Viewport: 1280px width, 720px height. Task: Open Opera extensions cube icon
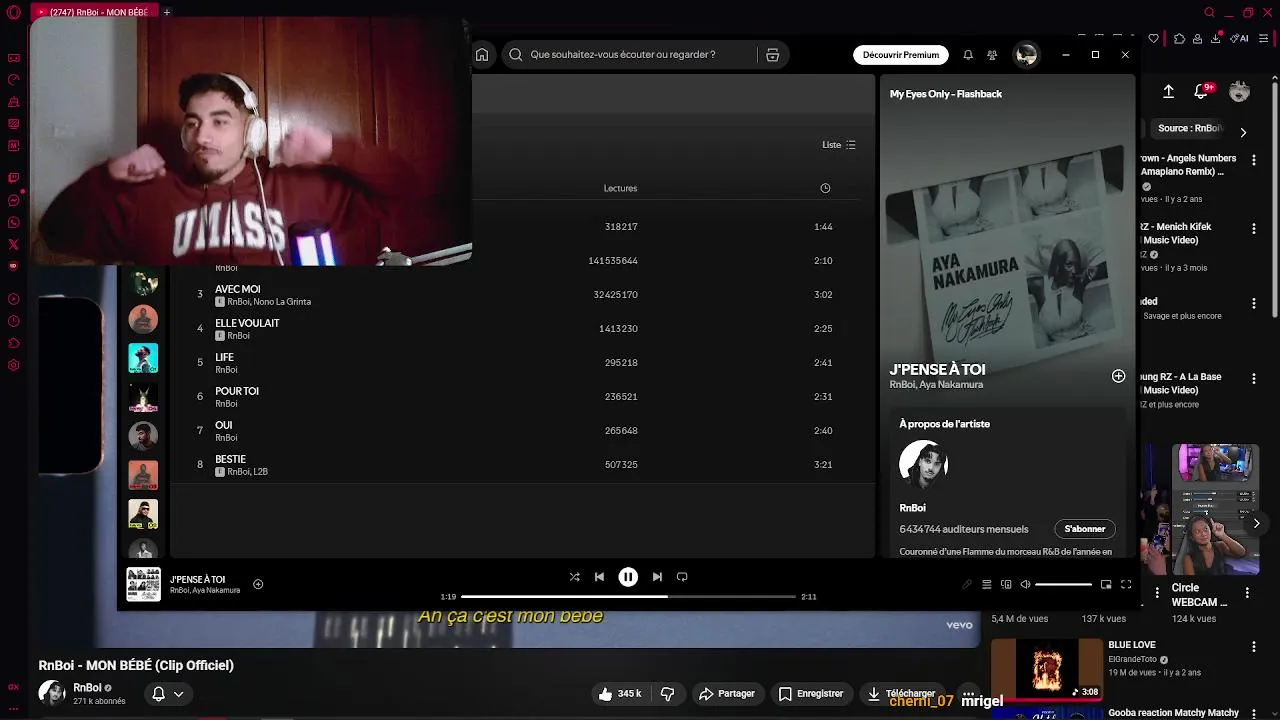[1179, 39]
